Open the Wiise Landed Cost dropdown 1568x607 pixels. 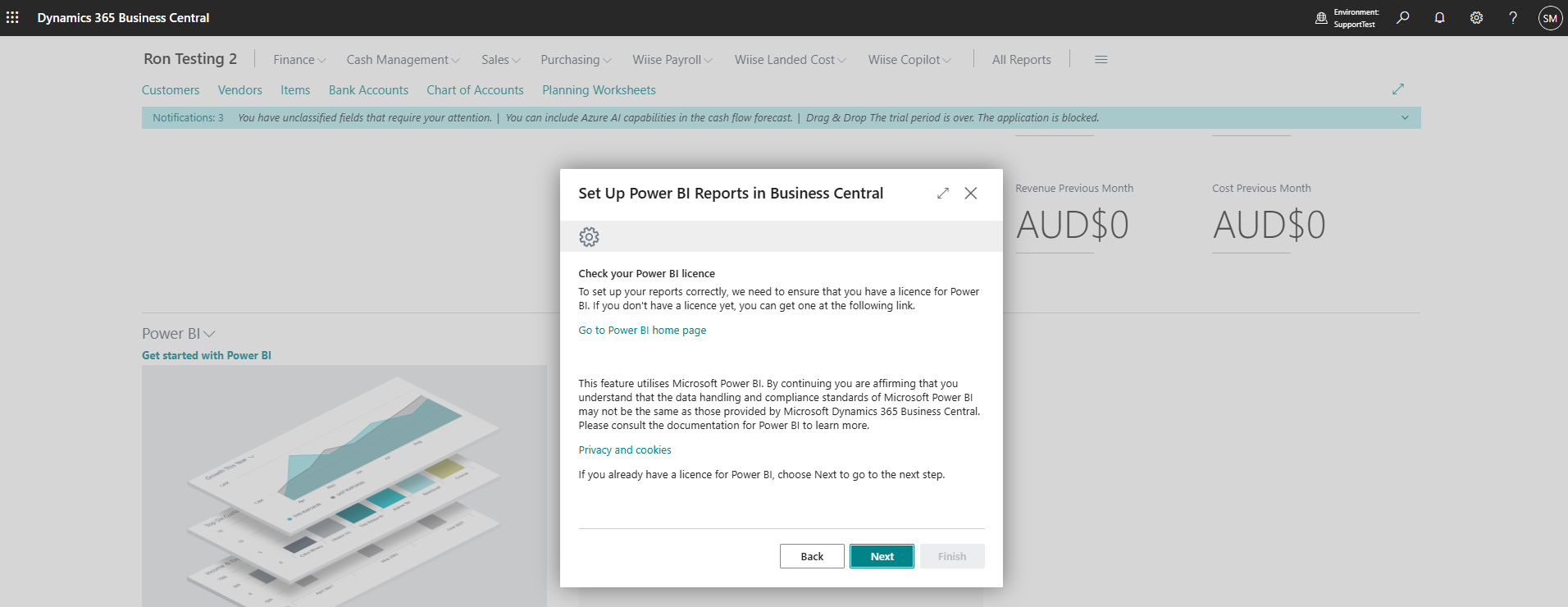click(x=791, y=60)
